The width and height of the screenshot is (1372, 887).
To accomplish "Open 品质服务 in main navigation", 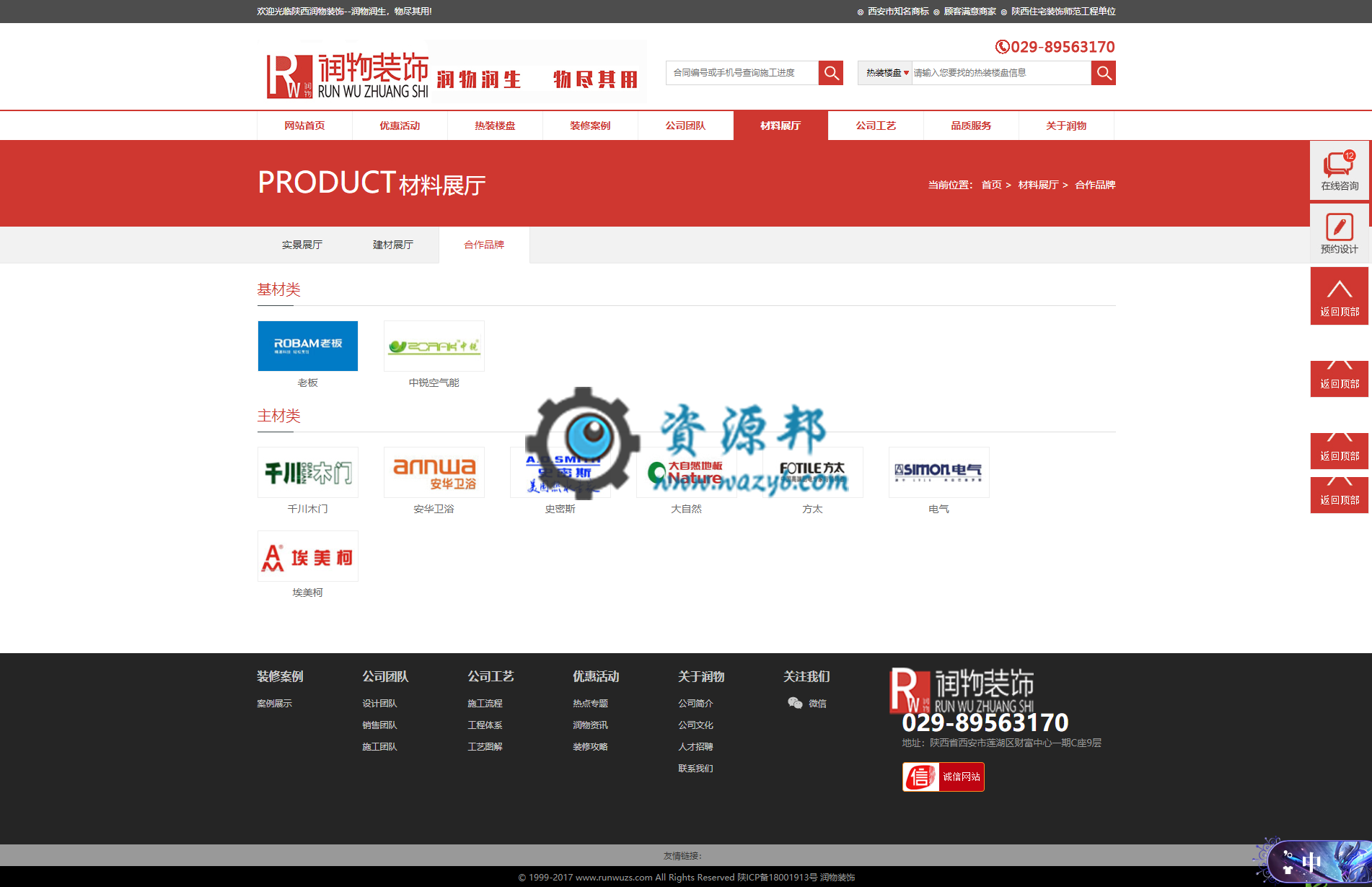I will [x=971, y=126].
